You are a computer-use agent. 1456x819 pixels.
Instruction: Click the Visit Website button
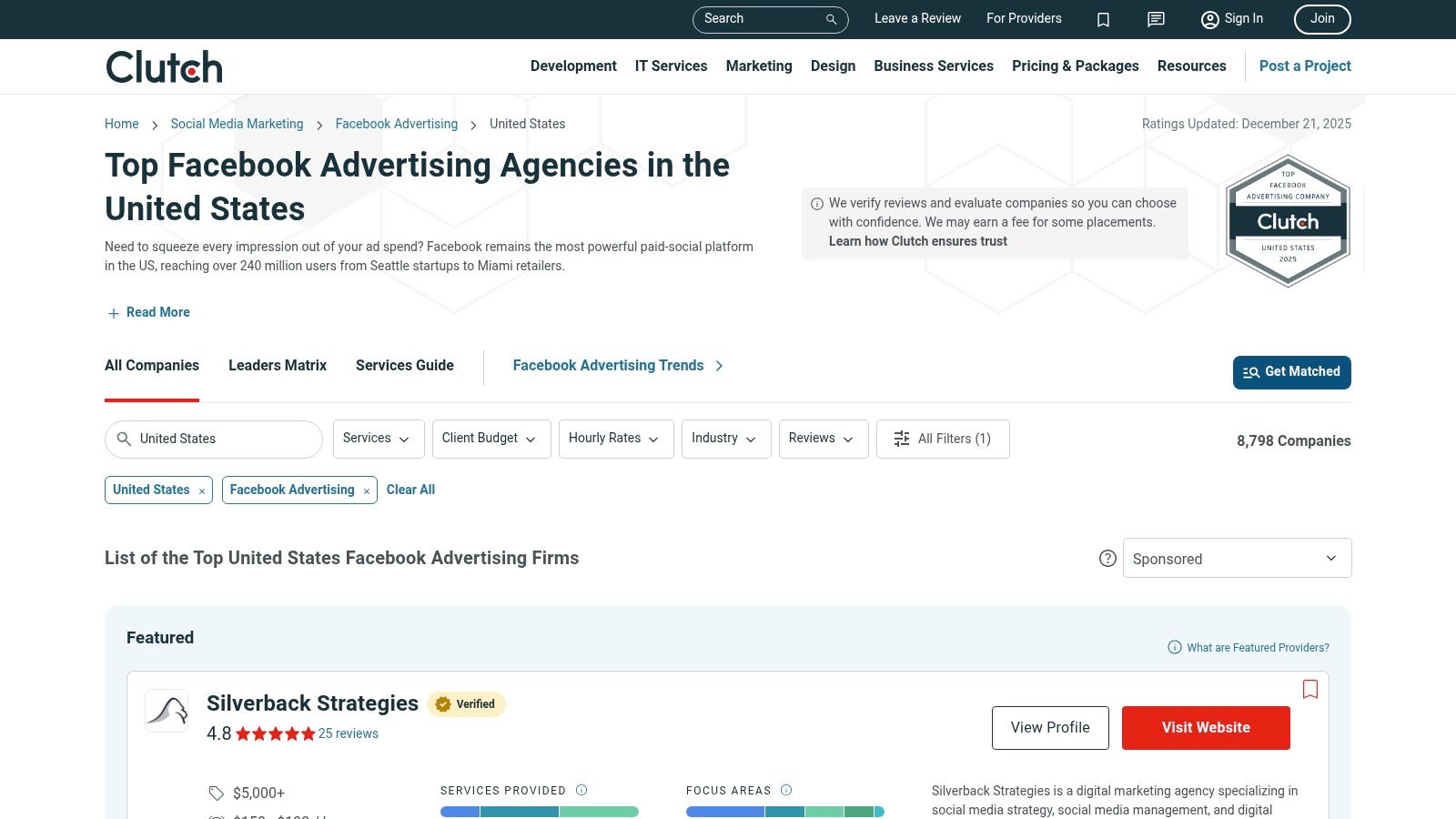click(1206, 727)
